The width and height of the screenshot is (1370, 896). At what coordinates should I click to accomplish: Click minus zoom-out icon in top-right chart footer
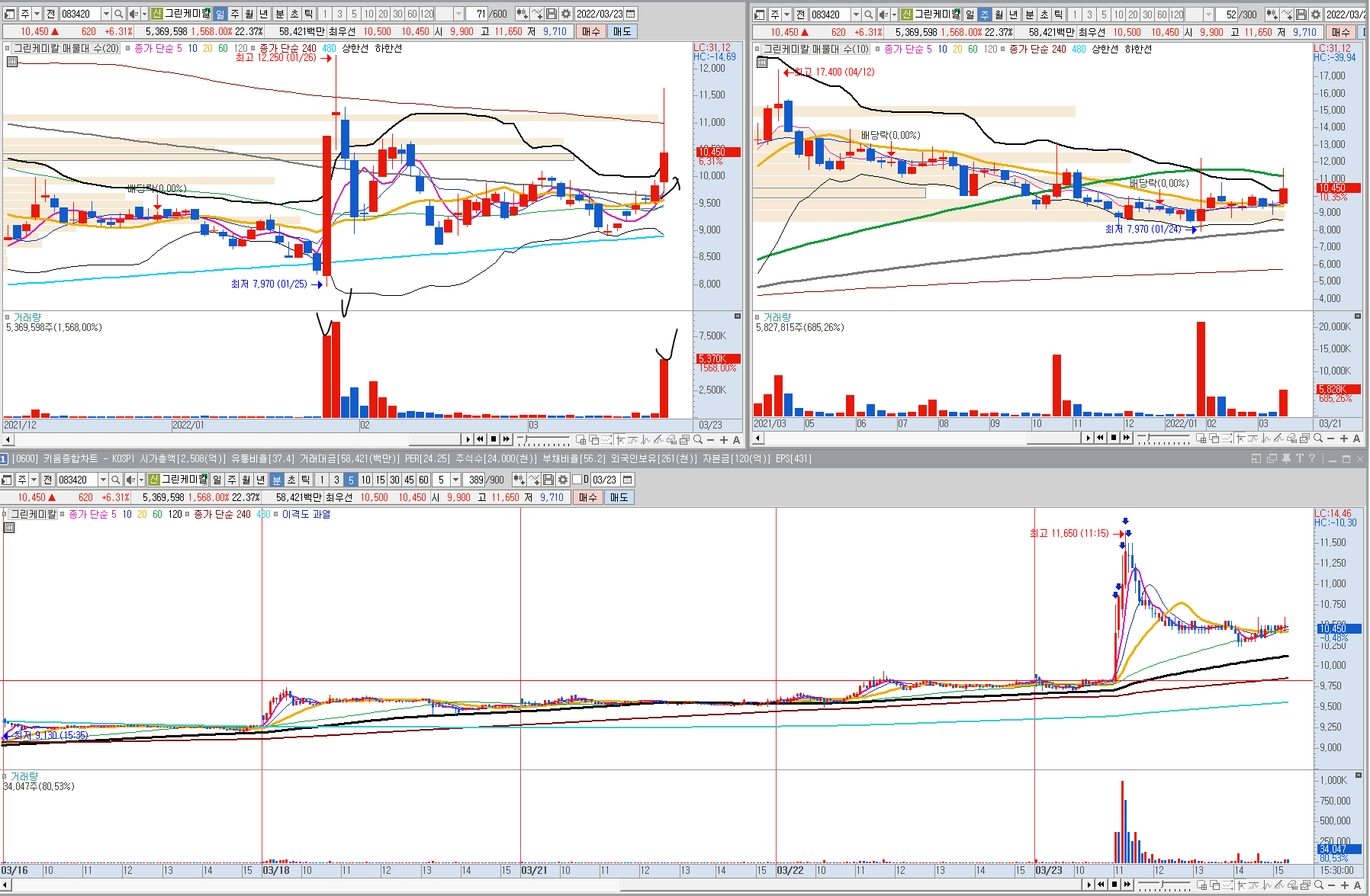coord(1331,438)
